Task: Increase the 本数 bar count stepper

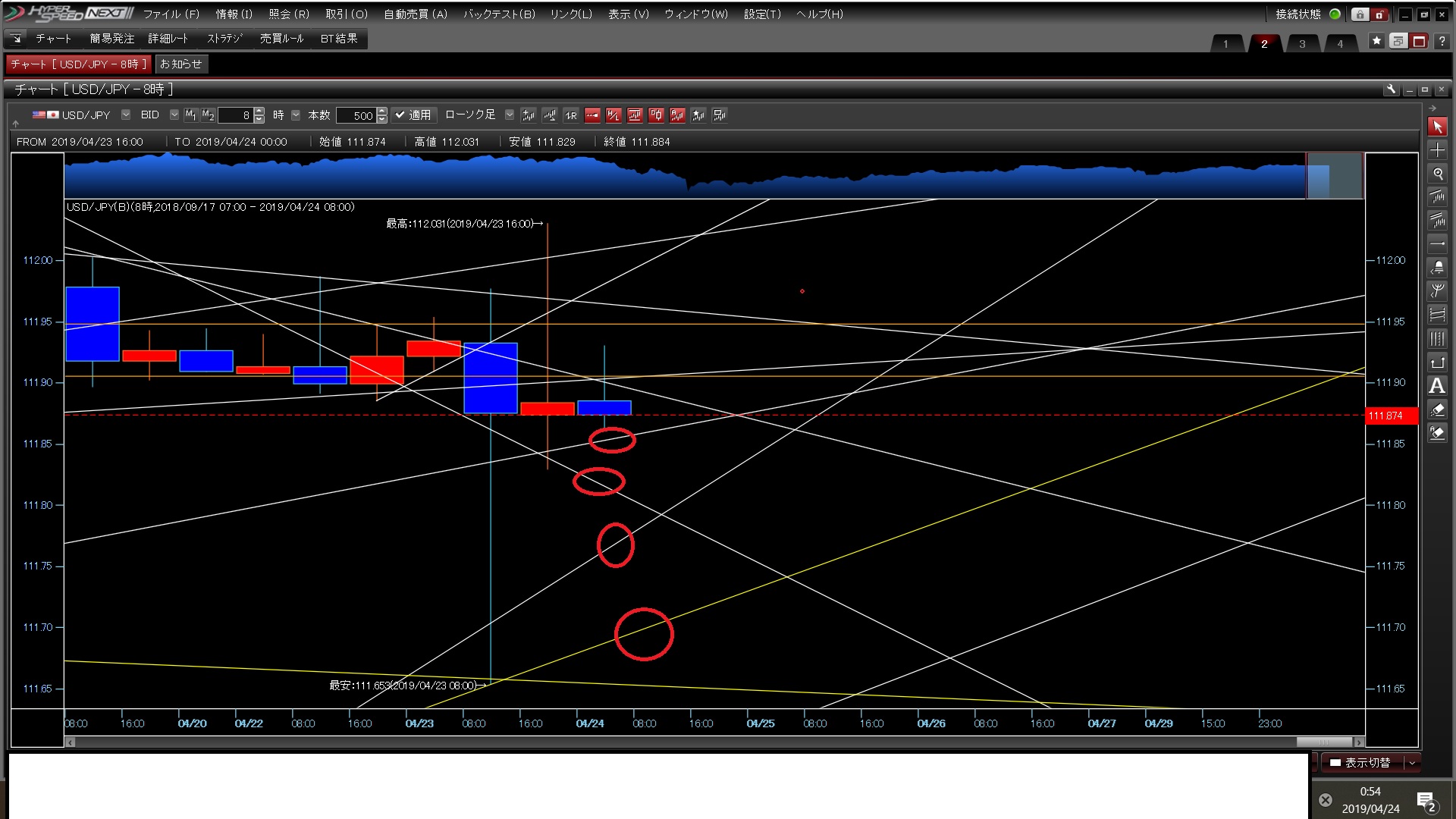Action: click(x=382, y=111)
